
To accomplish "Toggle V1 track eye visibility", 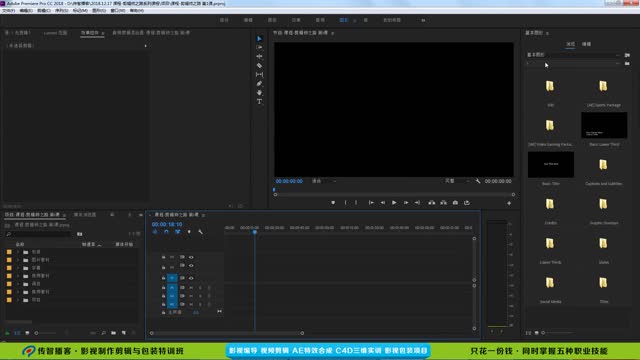I will point(191,278).
